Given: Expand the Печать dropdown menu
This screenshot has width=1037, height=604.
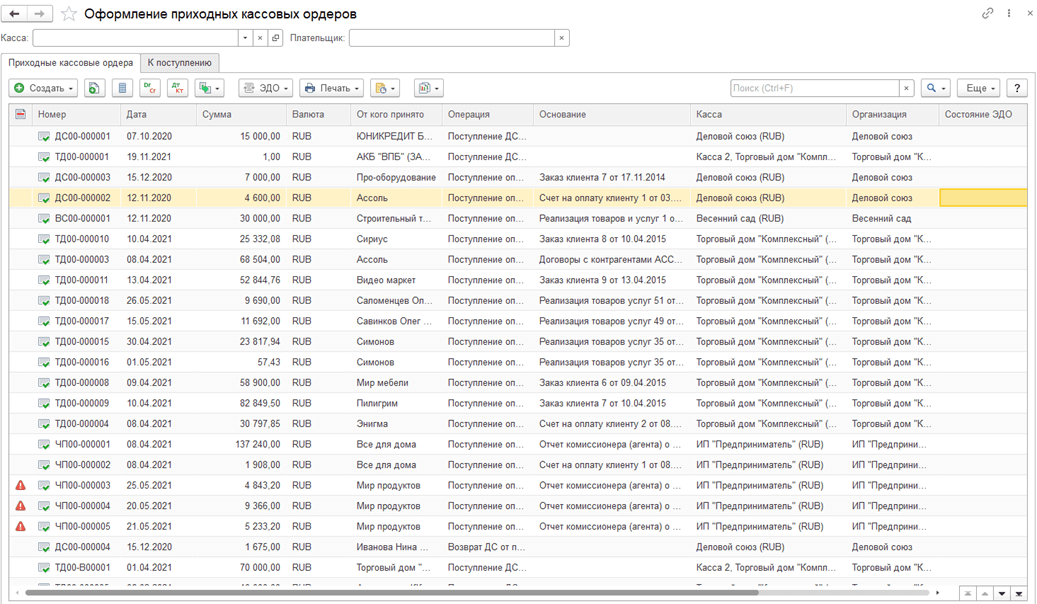Looking at the screenshot, I should click(331, 88).
